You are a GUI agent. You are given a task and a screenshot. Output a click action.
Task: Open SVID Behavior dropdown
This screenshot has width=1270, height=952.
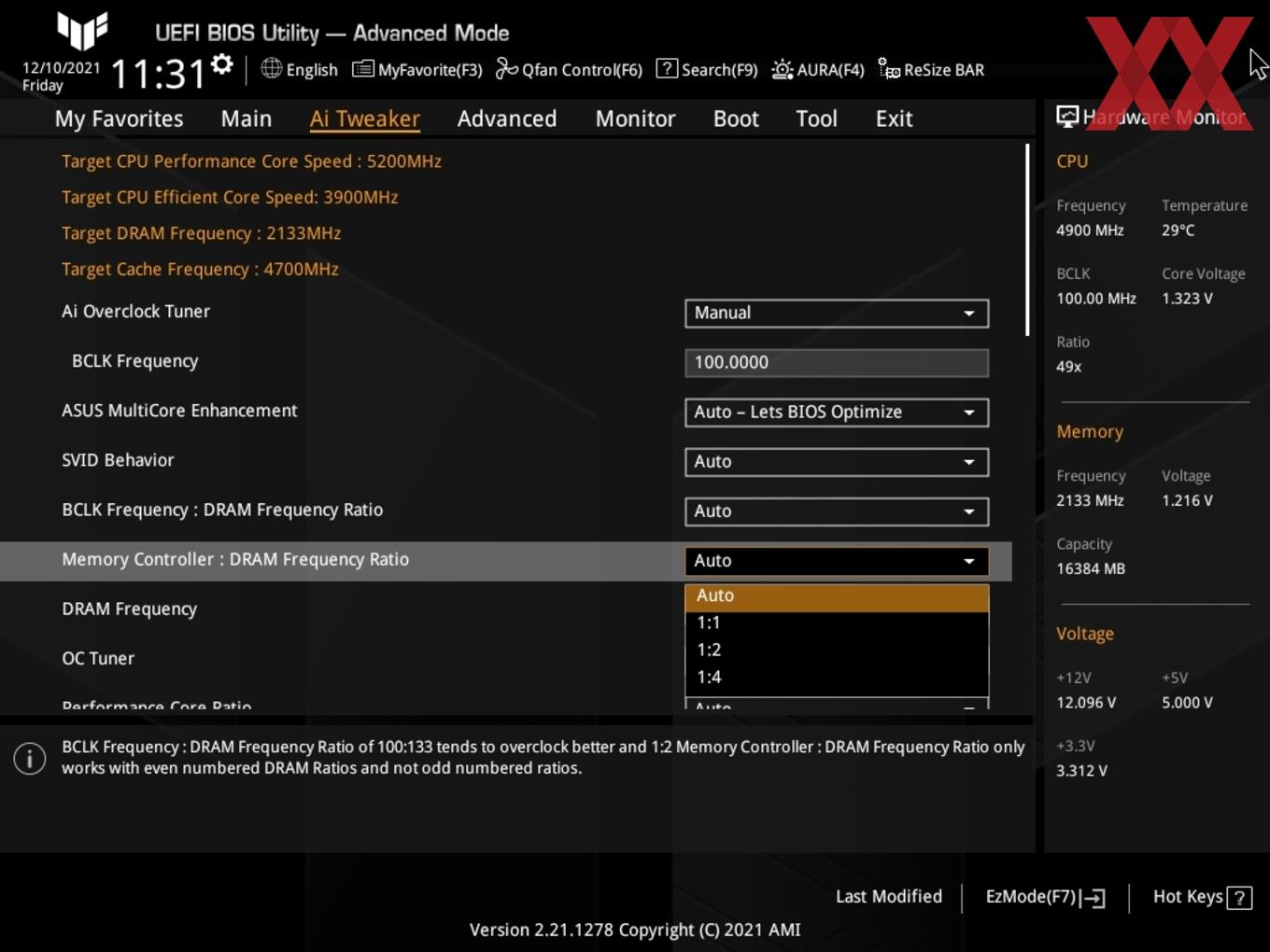(x=837, y=461)
